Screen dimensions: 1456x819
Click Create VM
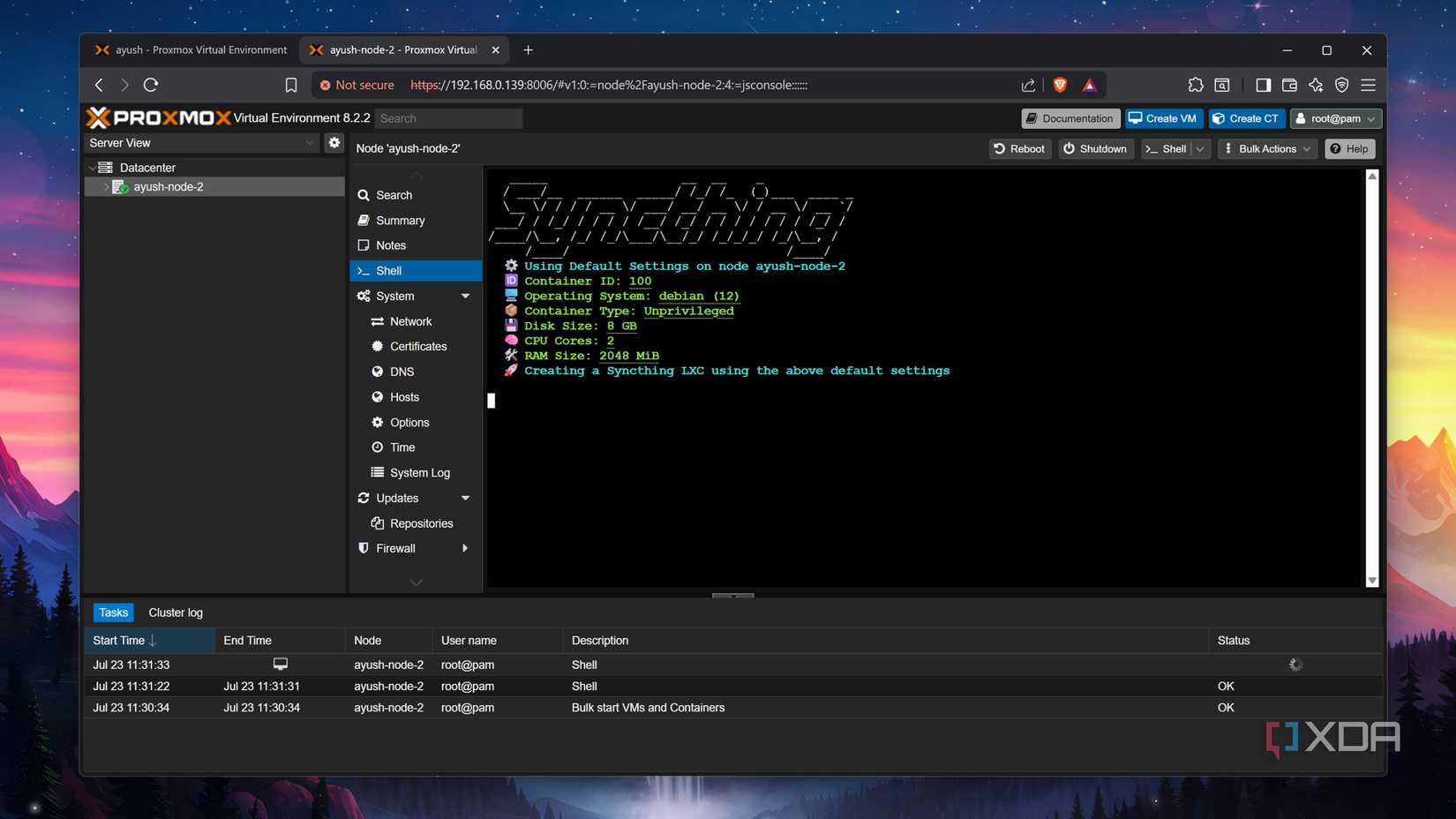pyautogui.click(x=1163, y=118)
